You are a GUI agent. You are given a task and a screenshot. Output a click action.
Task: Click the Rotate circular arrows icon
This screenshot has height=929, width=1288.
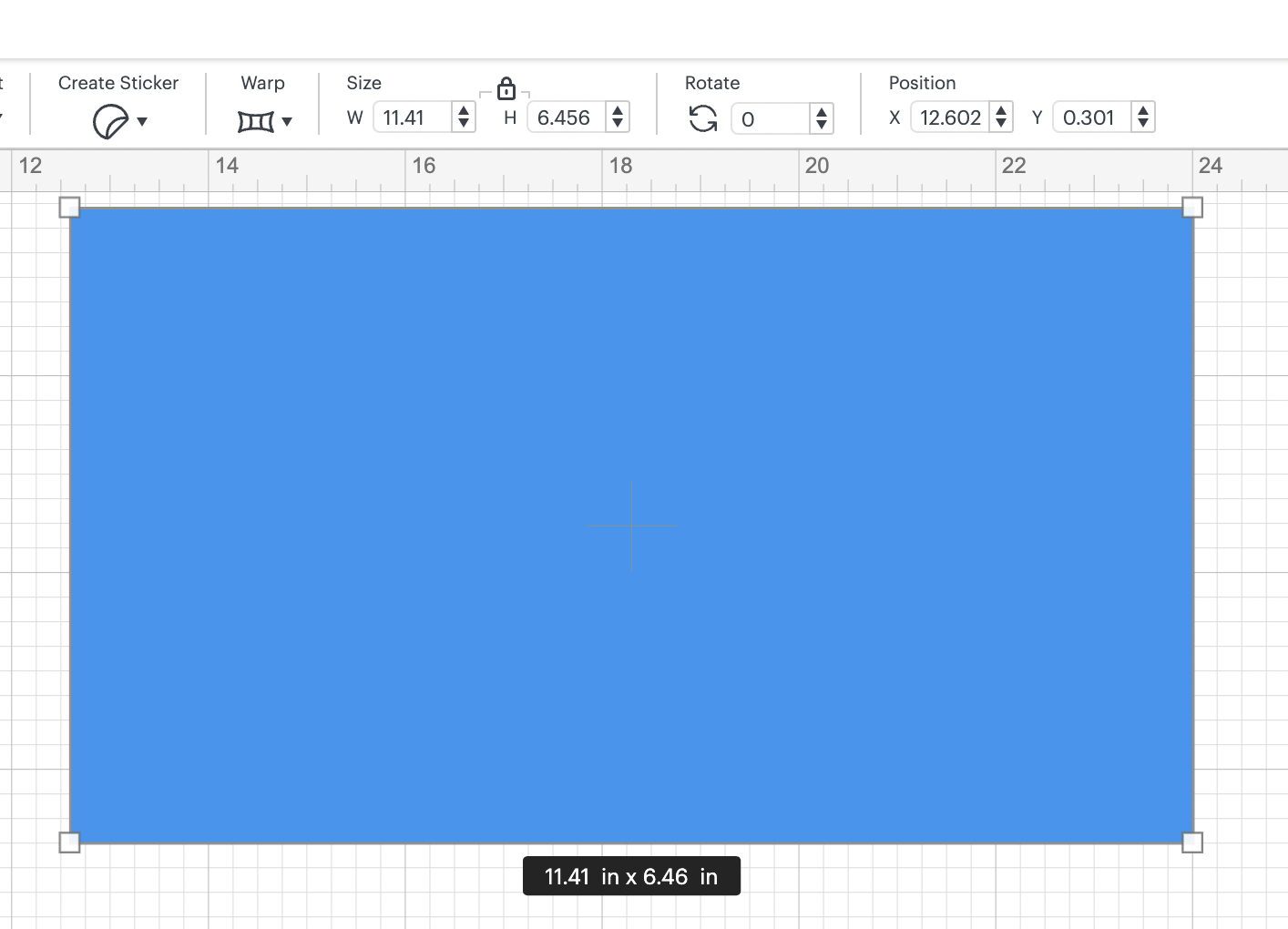pyautogui.click(x=703, y=118)
